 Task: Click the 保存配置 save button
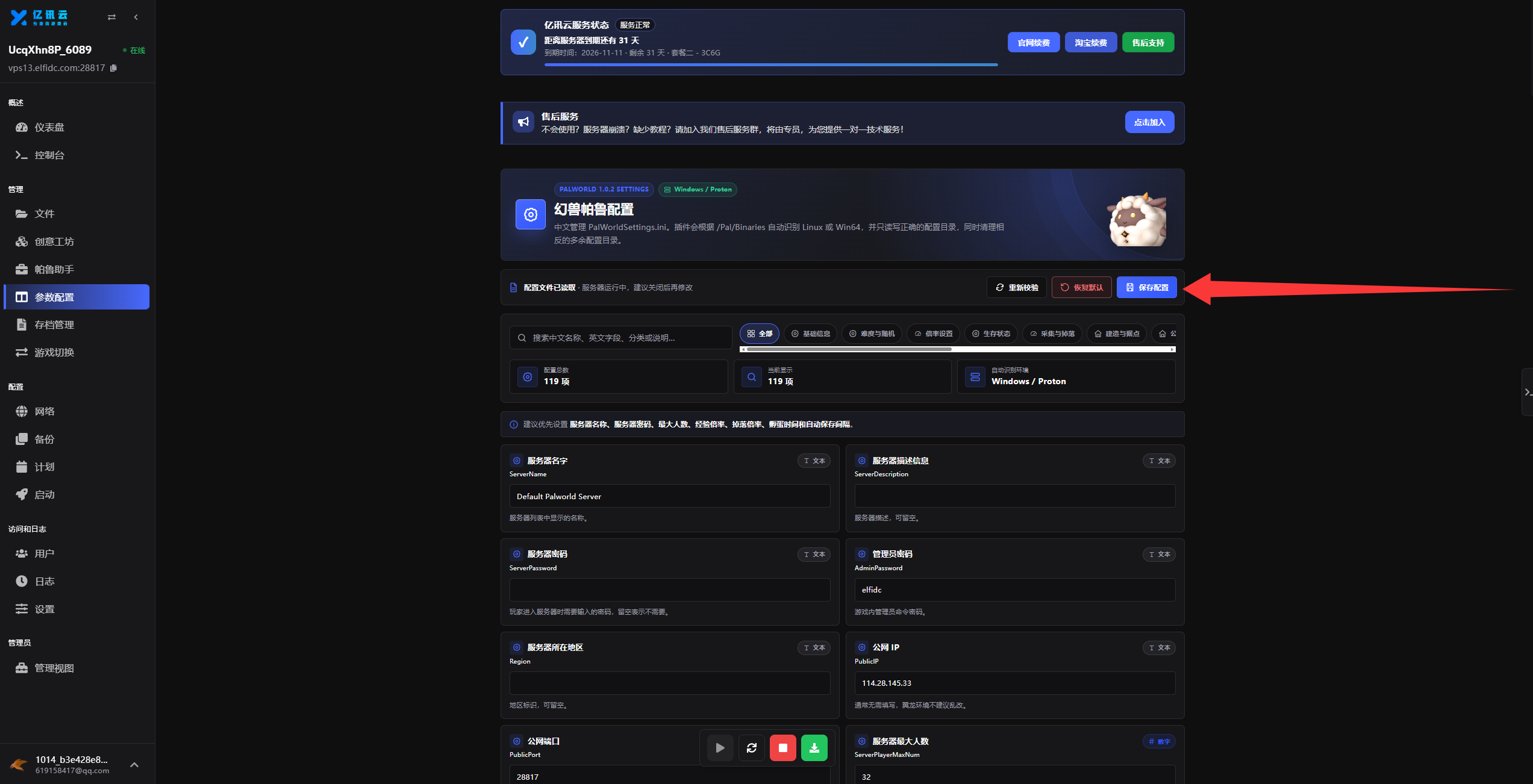pos(1146,287)
